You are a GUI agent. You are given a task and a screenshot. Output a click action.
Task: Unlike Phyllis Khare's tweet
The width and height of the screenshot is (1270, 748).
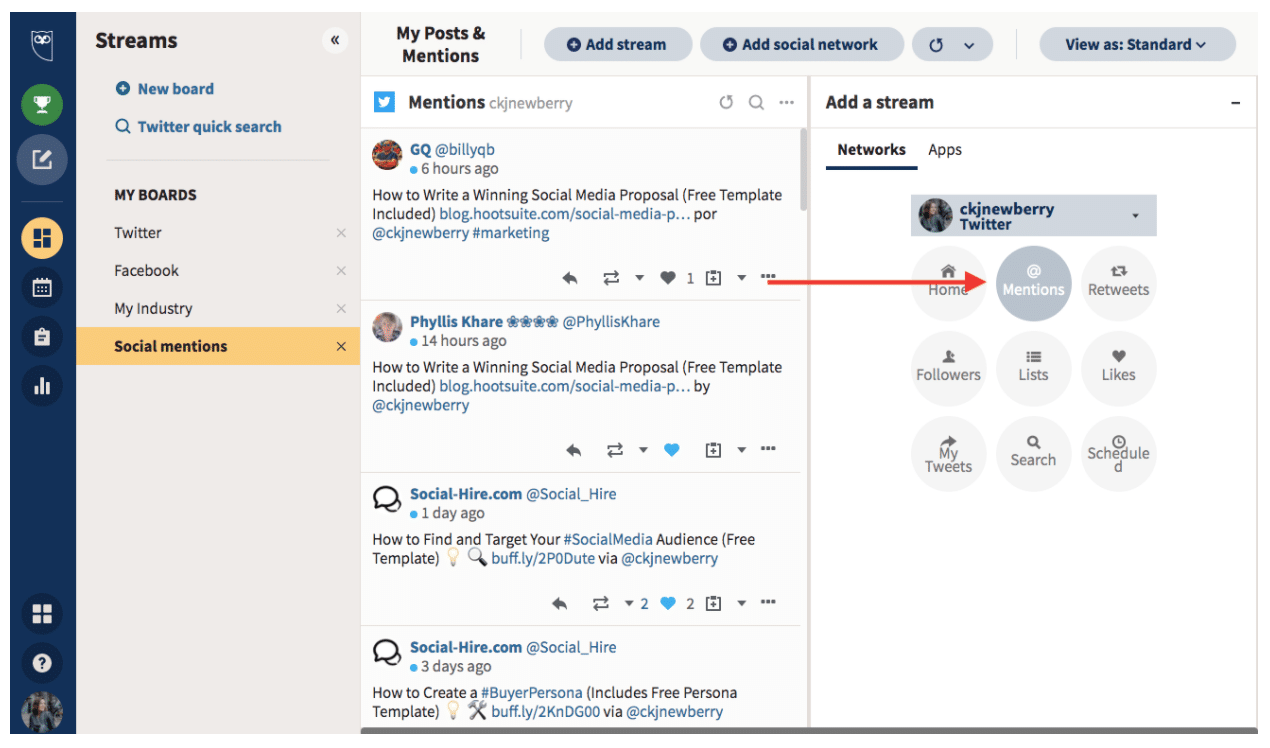(672, 451)
